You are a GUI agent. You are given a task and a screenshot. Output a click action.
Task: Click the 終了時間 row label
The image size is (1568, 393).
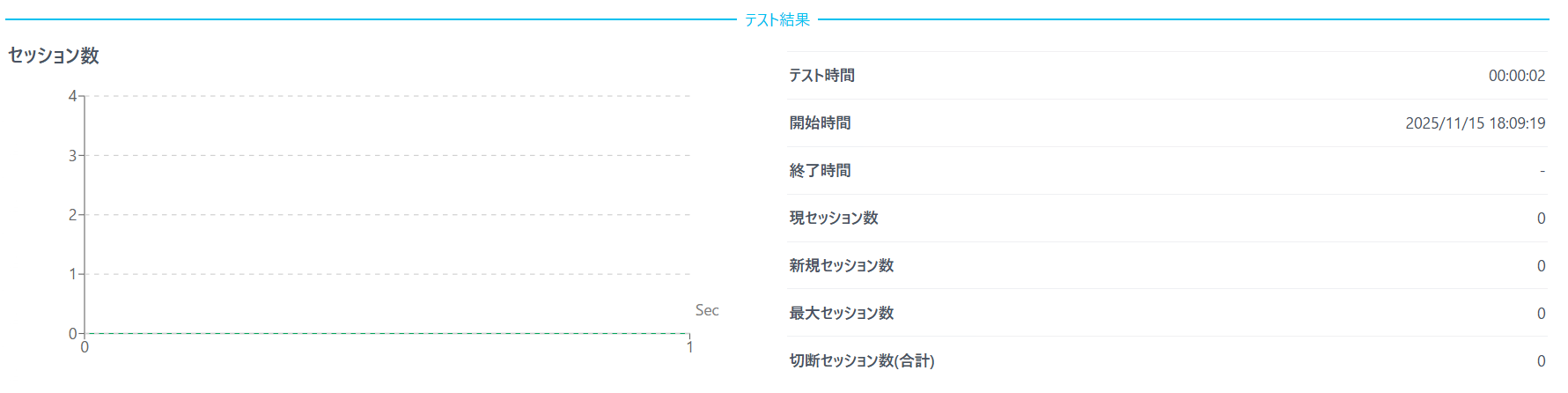(820, 171)
